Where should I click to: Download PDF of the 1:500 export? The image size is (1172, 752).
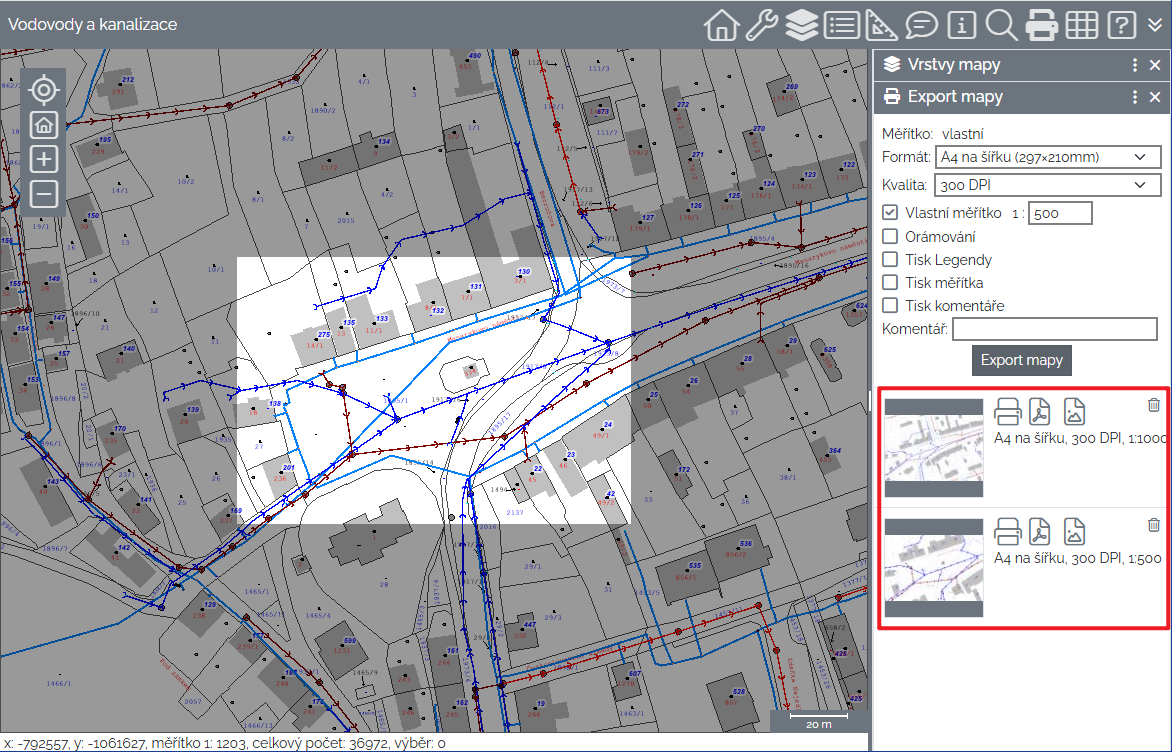(x=1041, y=530)
